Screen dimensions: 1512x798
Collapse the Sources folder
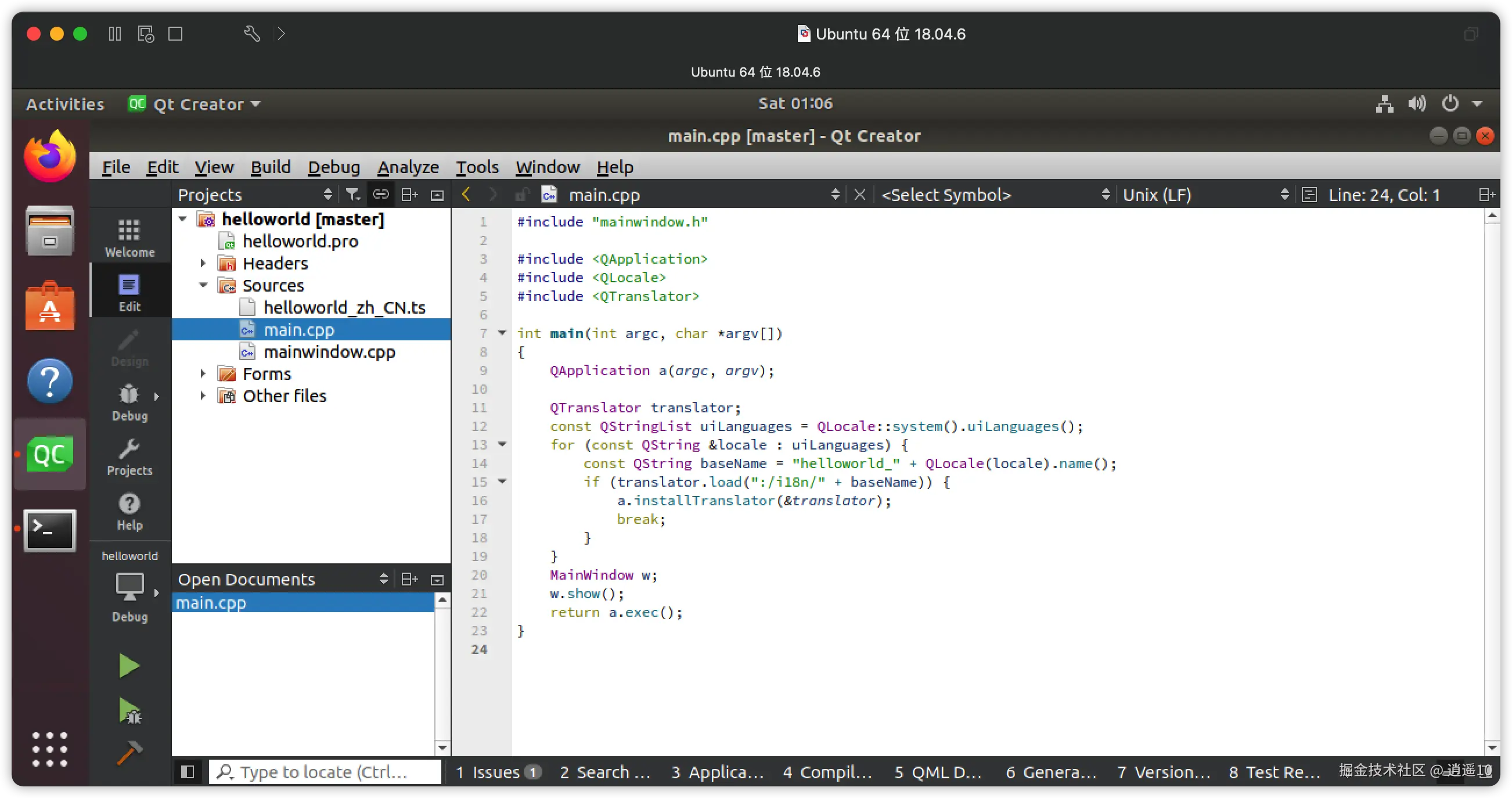pos(203,285)
